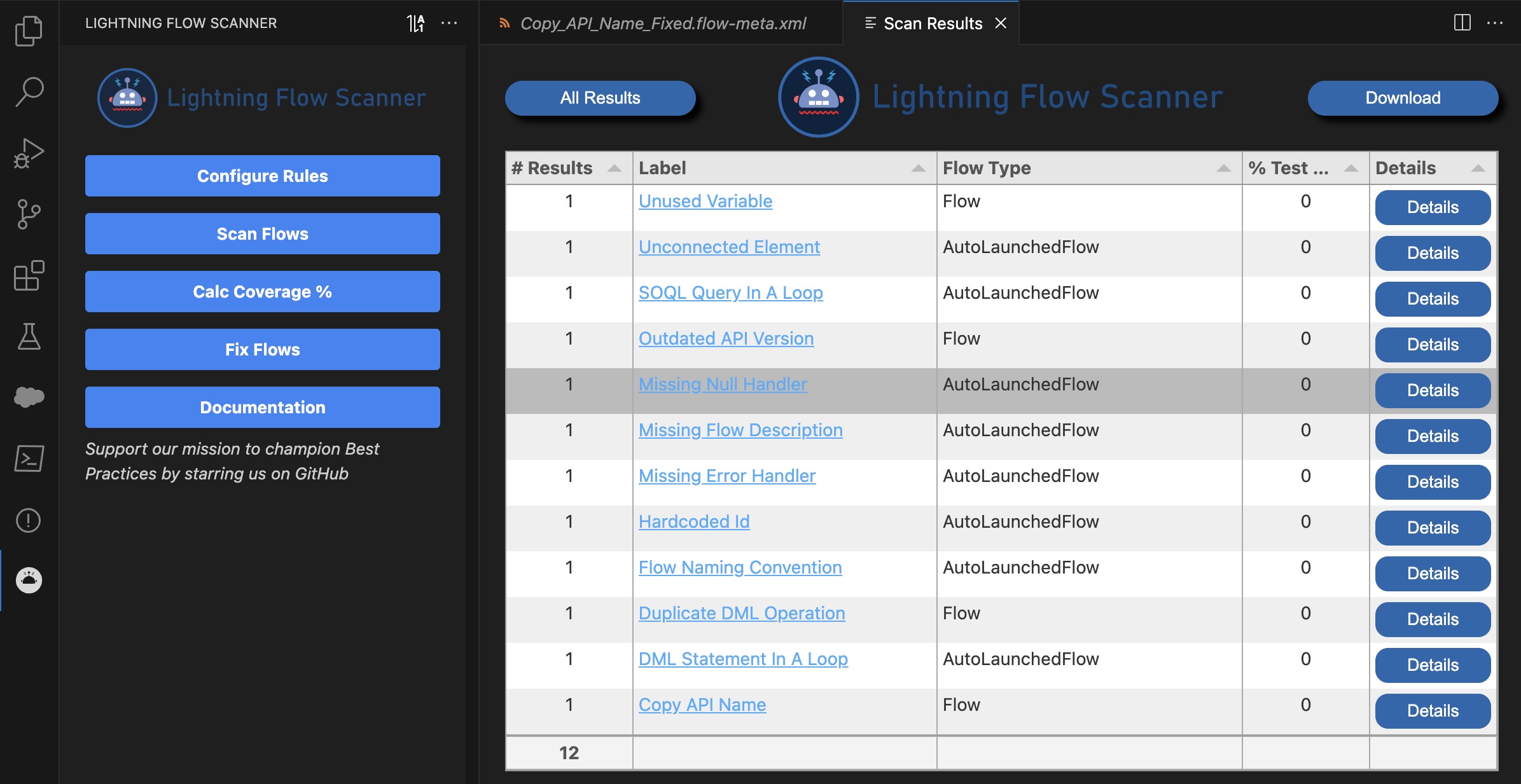View Details for Hardcoded Id row
Image resolution: width=1521 pixels, height=784 pixels.
click(1433, 528)
